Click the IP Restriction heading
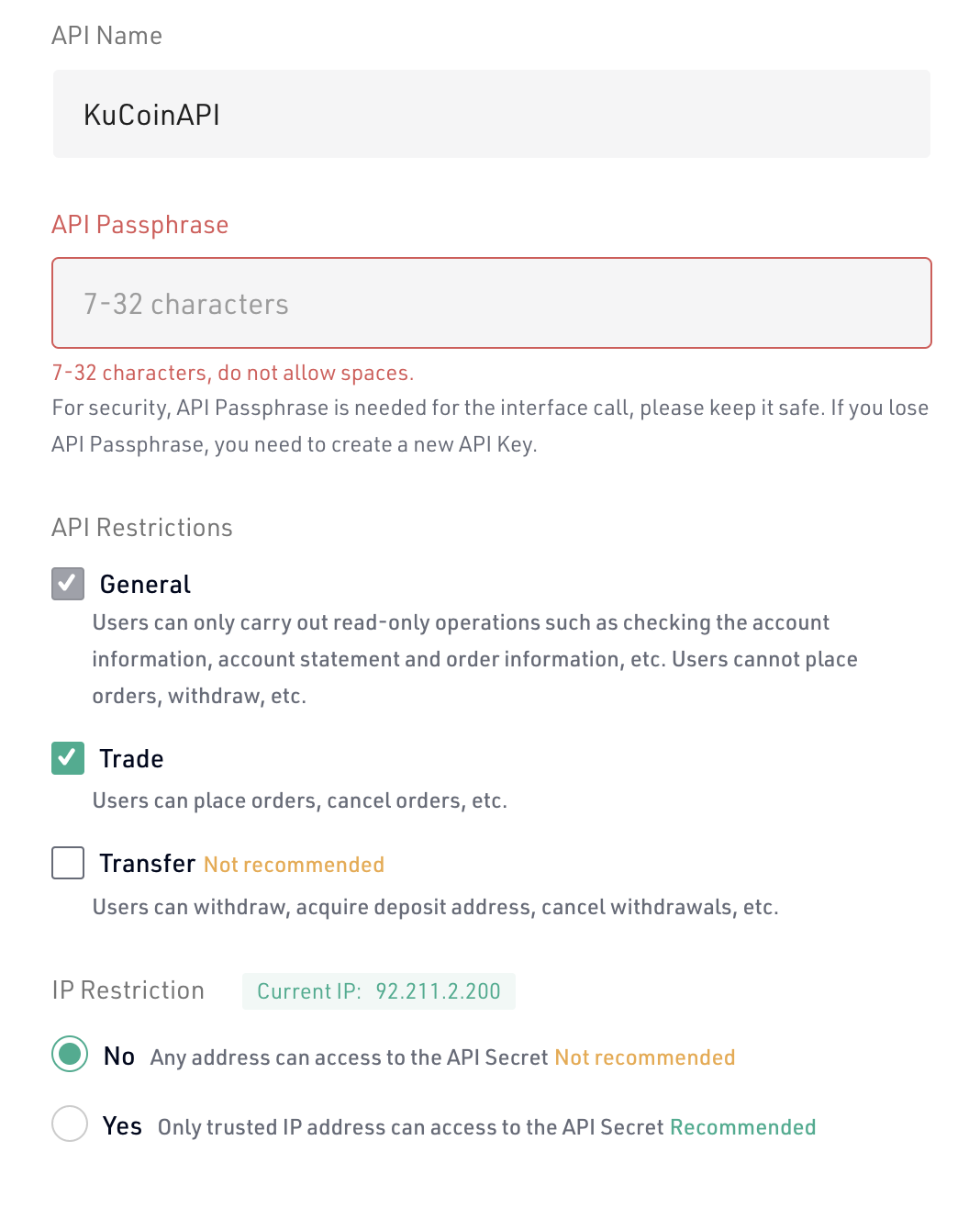 click(128, 990)
